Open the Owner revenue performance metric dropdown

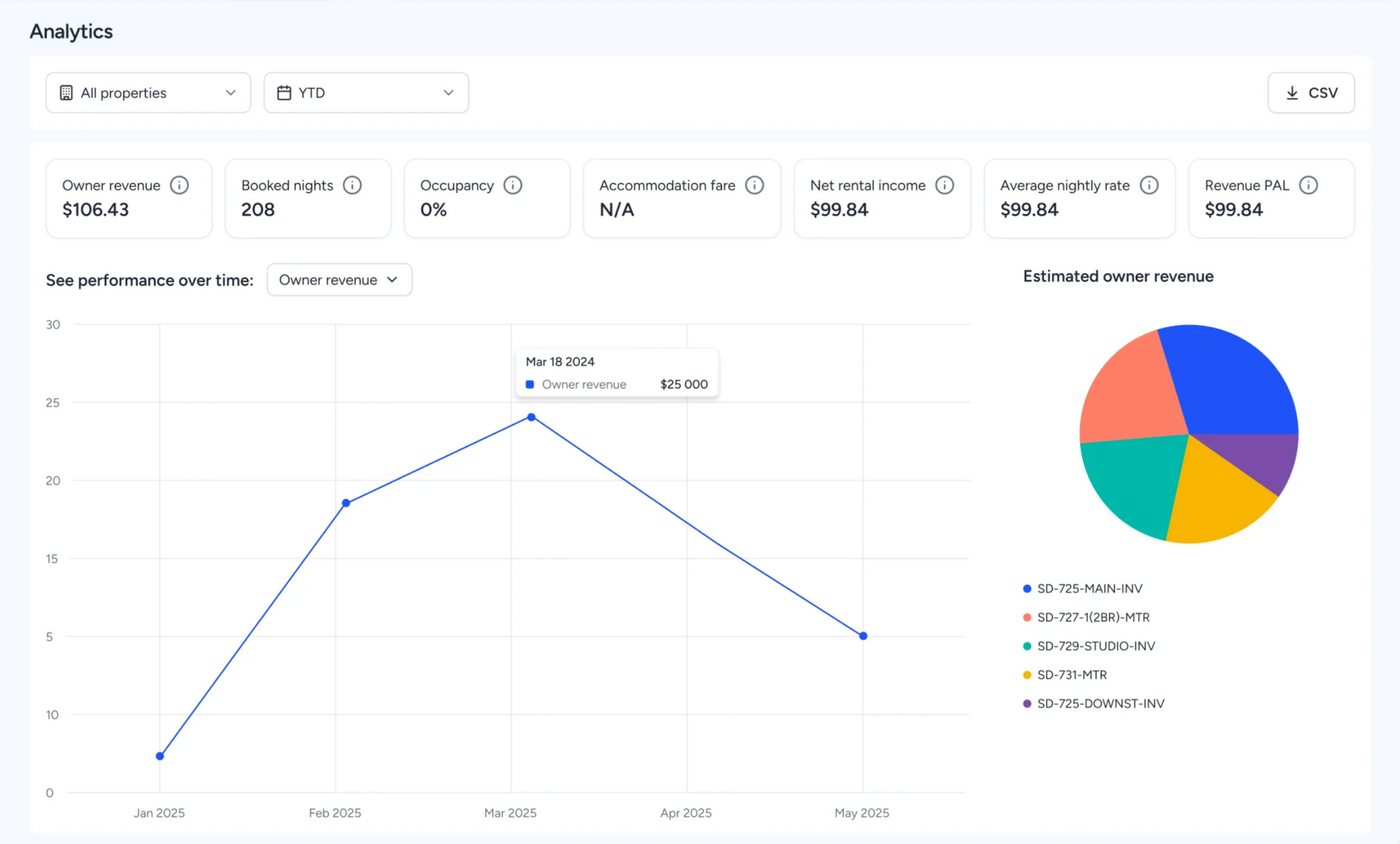(x=339, y=280)
